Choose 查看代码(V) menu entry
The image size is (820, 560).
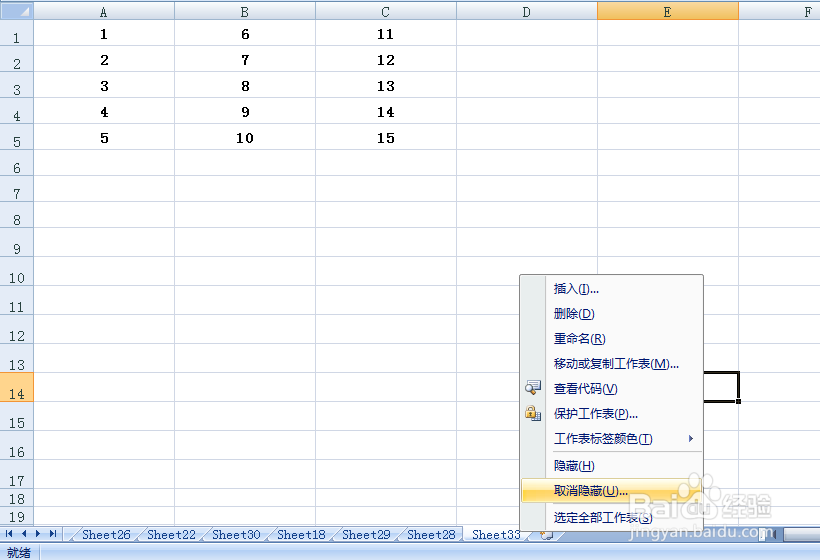tap(612, 389)
